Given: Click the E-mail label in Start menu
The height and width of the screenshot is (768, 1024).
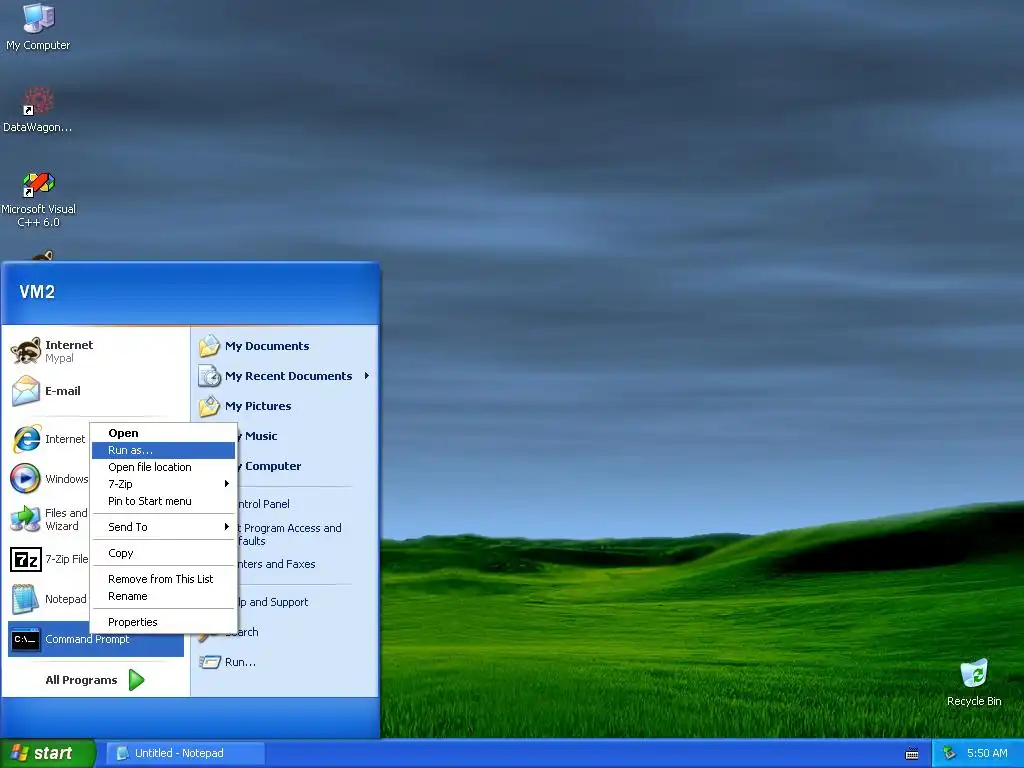Looking at the screenshot, I should coord(63,391).
